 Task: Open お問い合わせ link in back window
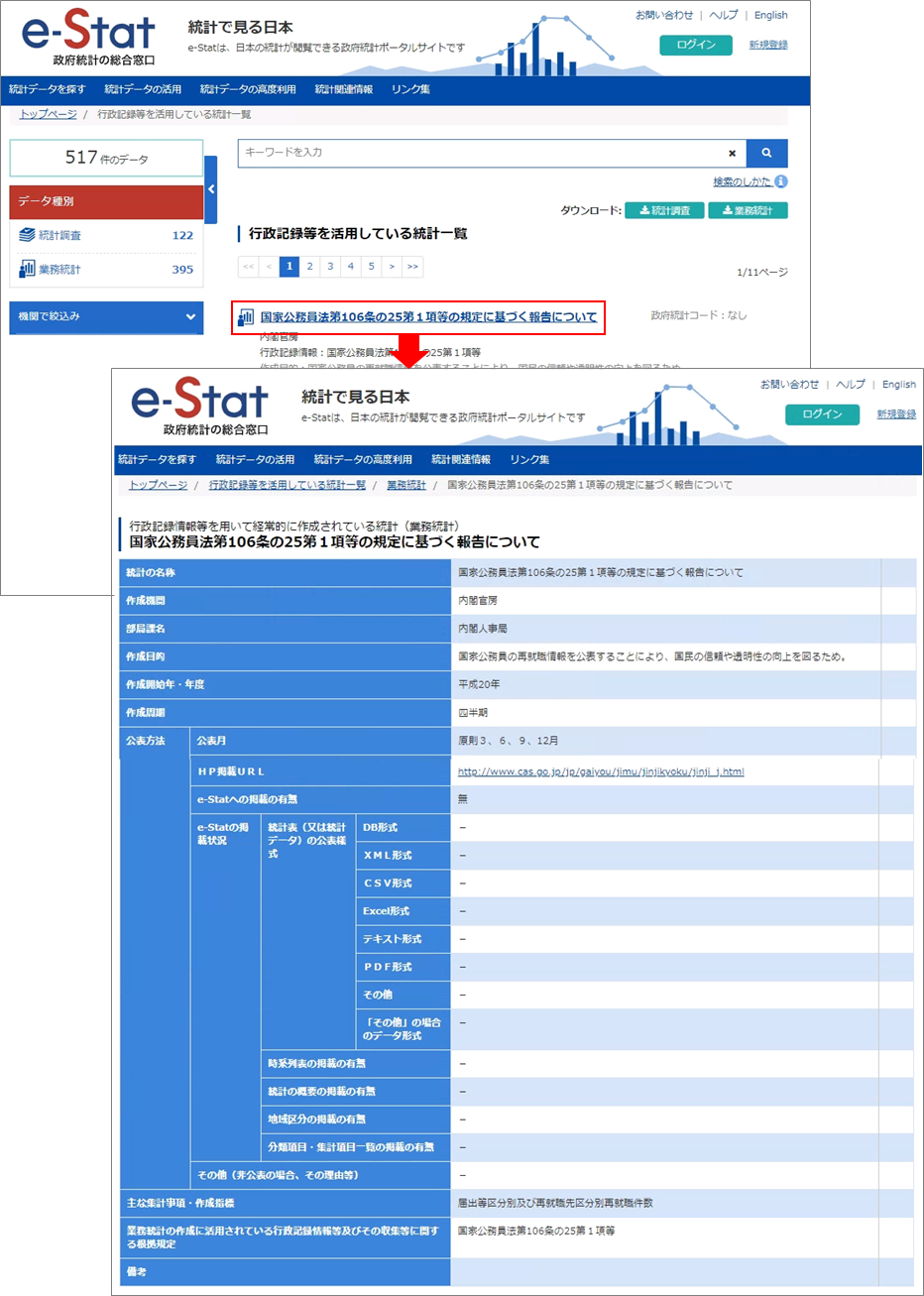click(x=664, y=15)
